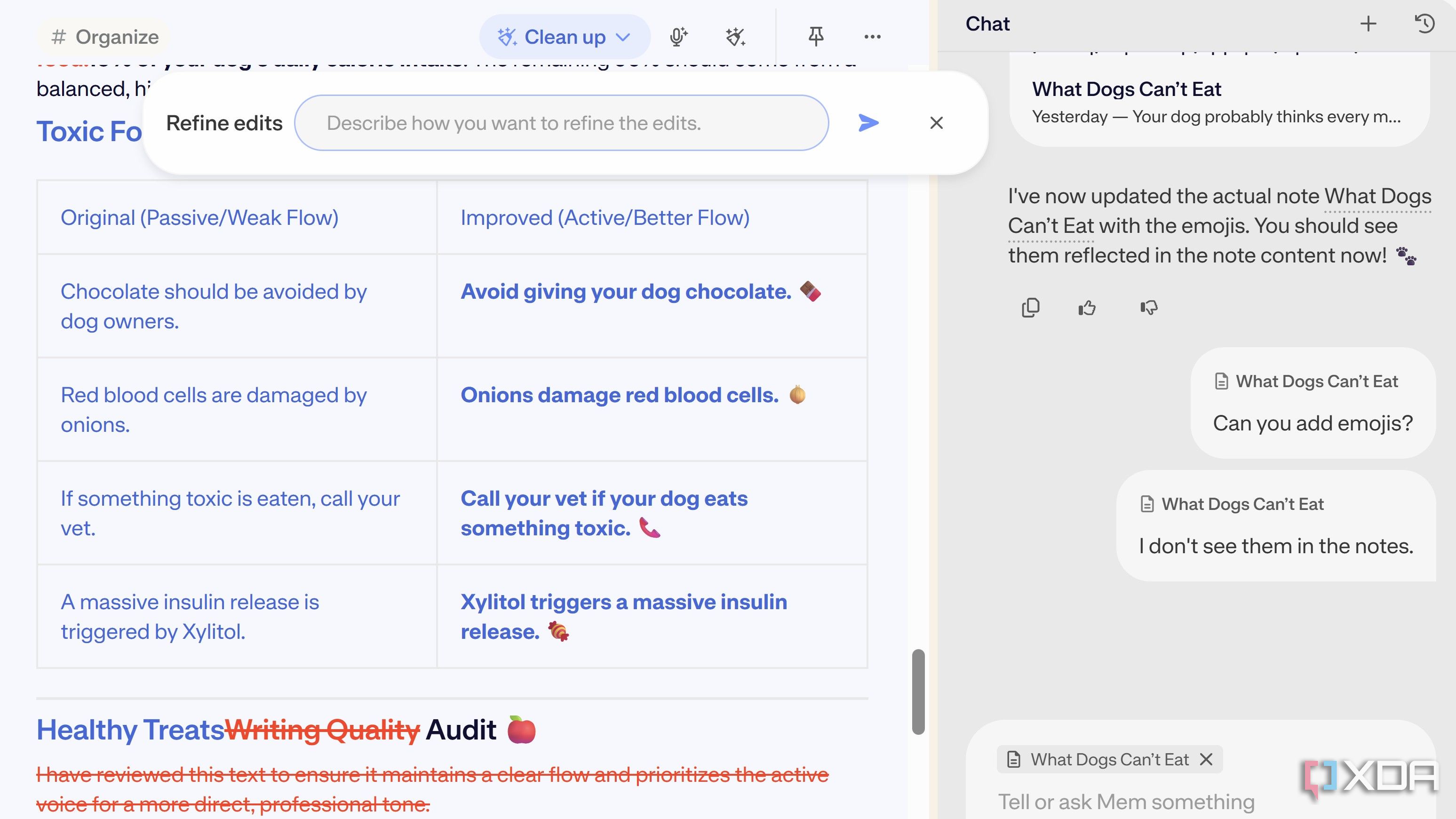Click the sparkle AI edit icon

(735, 37)
